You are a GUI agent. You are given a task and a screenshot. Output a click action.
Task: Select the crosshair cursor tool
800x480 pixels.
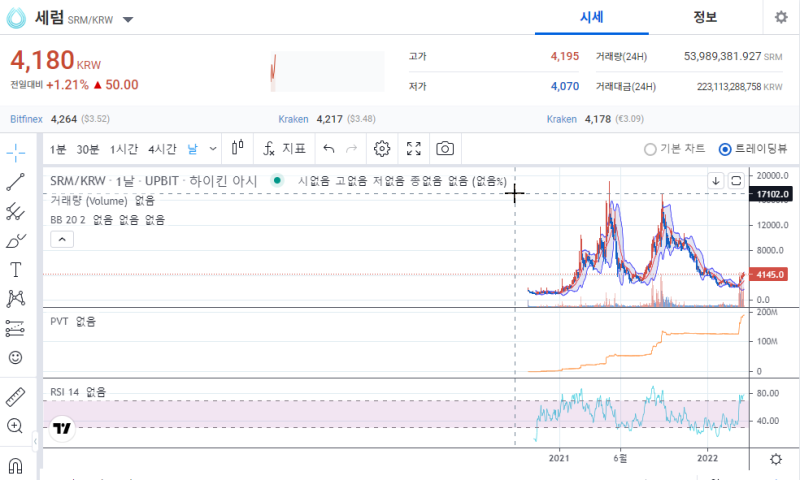[x=16, y=152]
